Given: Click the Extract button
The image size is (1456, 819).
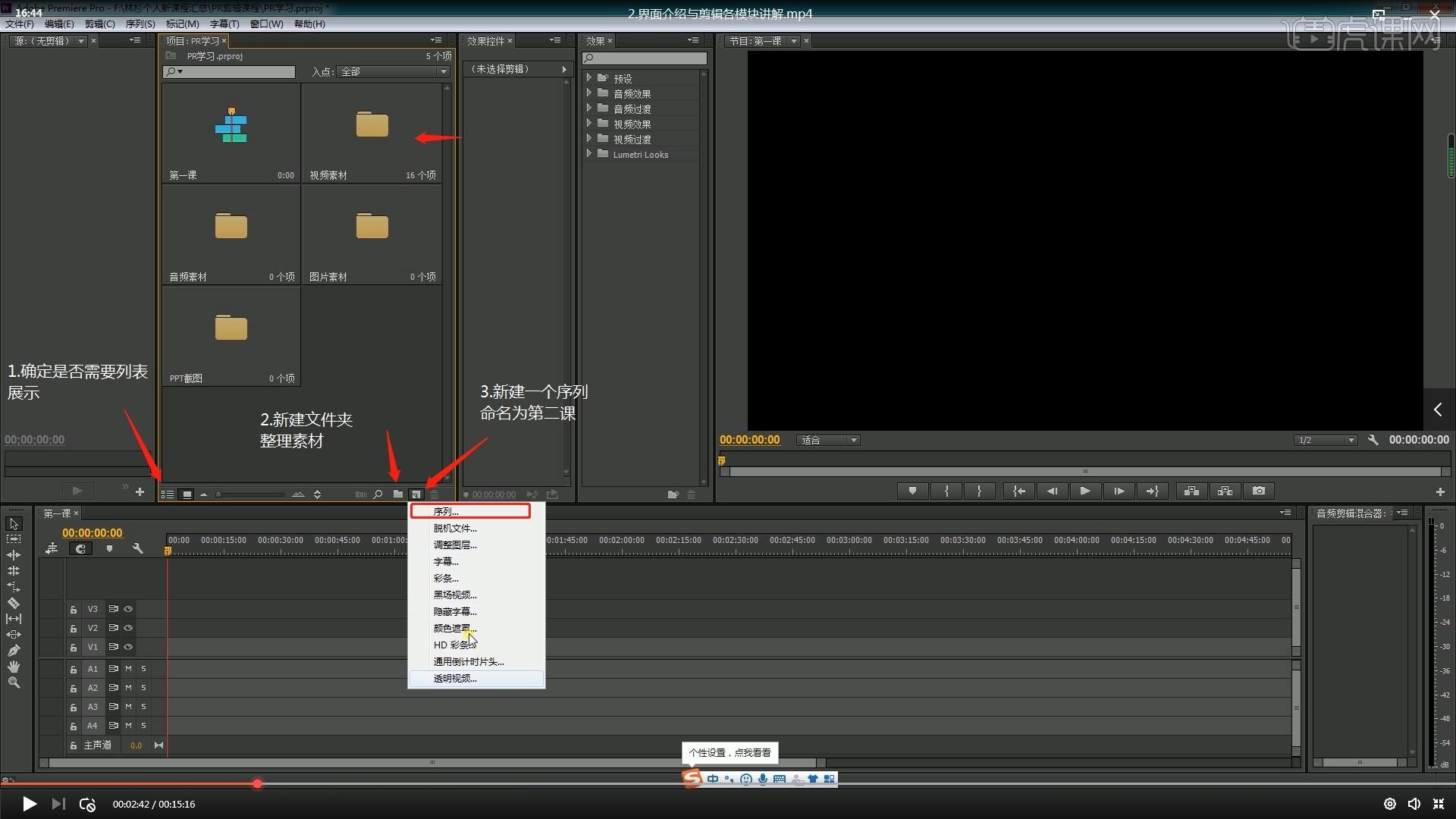Looking at the screenshot, I should [x=1225, y=491].
